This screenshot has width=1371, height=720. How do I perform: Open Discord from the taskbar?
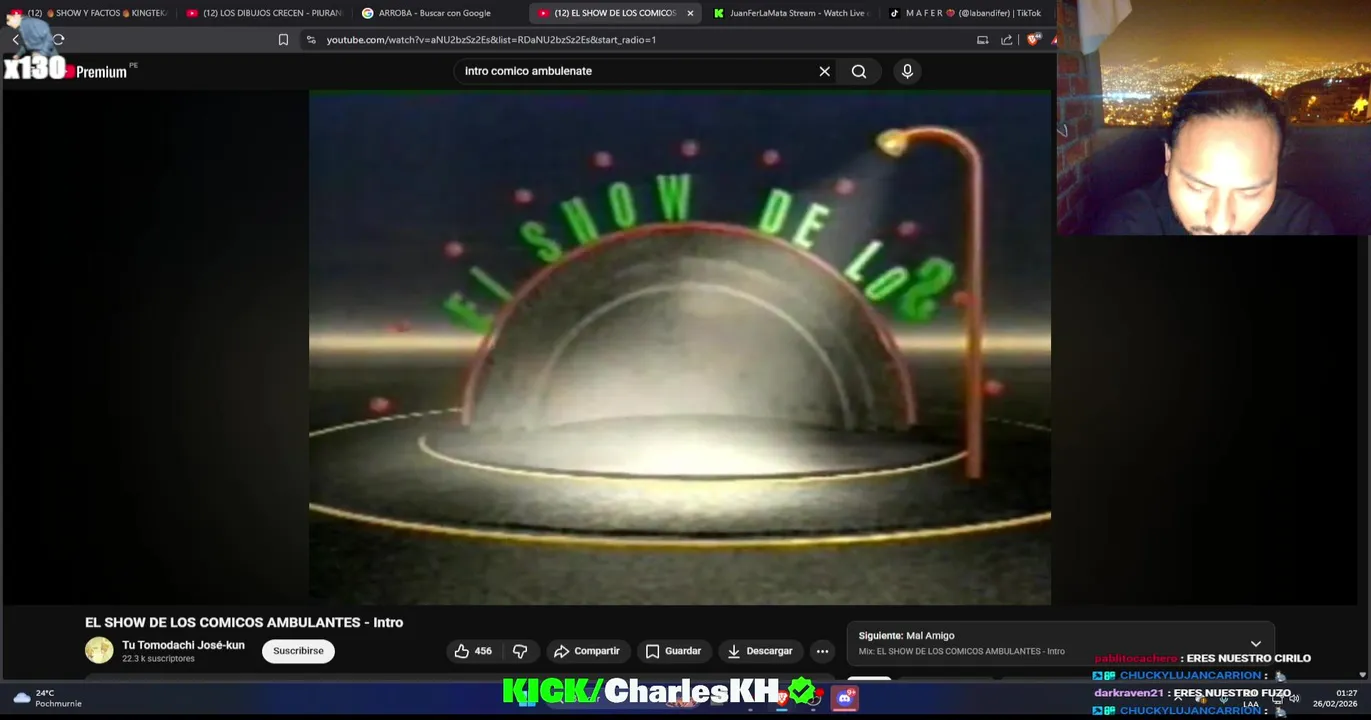(844, 698)
